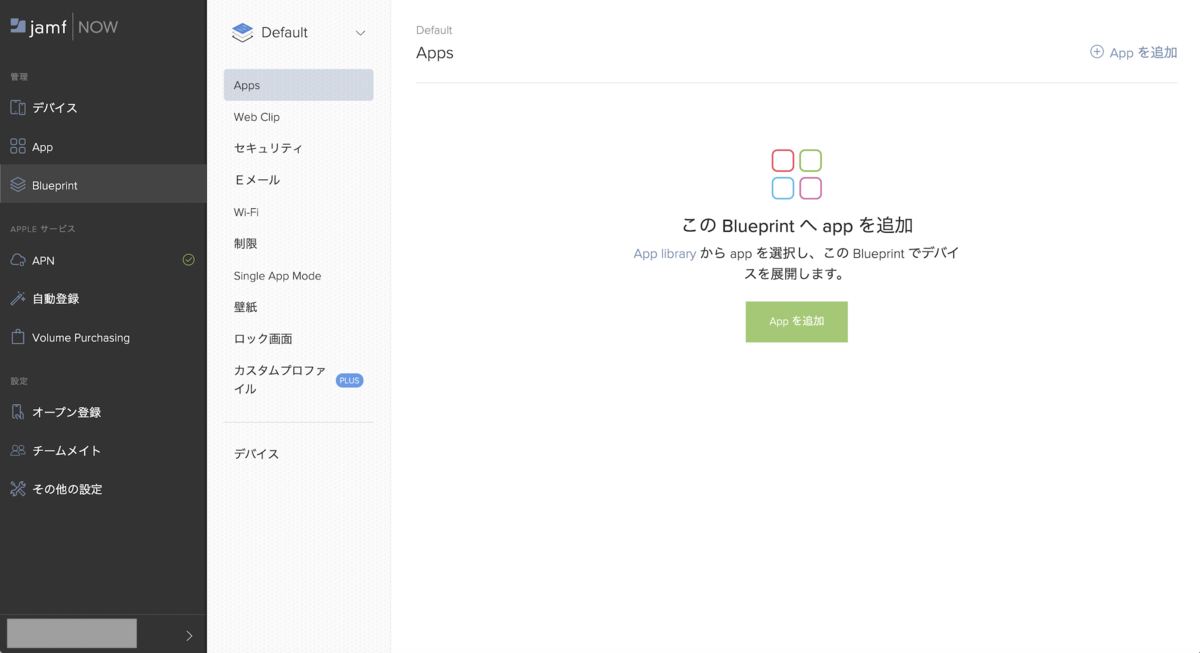Select the Eメール tab
The width and height of the screenshot is (1200, 653).
click(x=298, y=180)
